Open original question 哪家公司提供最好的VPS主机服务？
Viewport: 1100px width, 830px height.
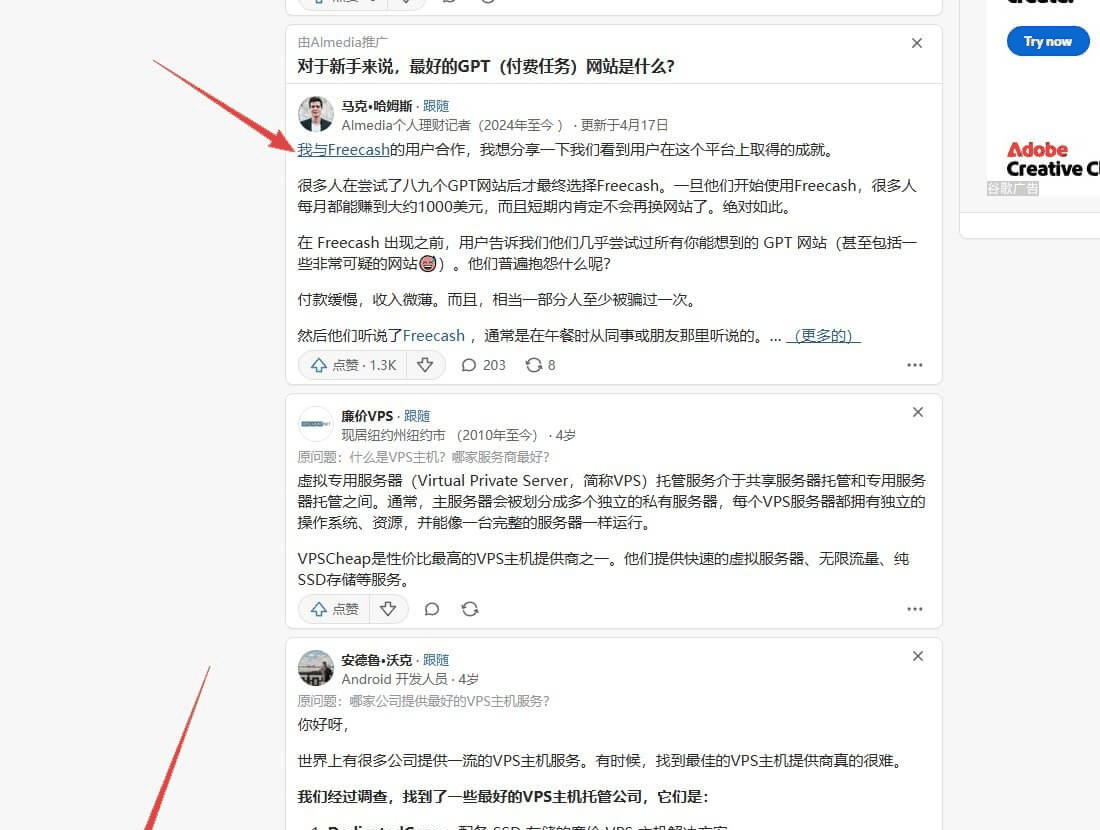[x=449, y=701]
